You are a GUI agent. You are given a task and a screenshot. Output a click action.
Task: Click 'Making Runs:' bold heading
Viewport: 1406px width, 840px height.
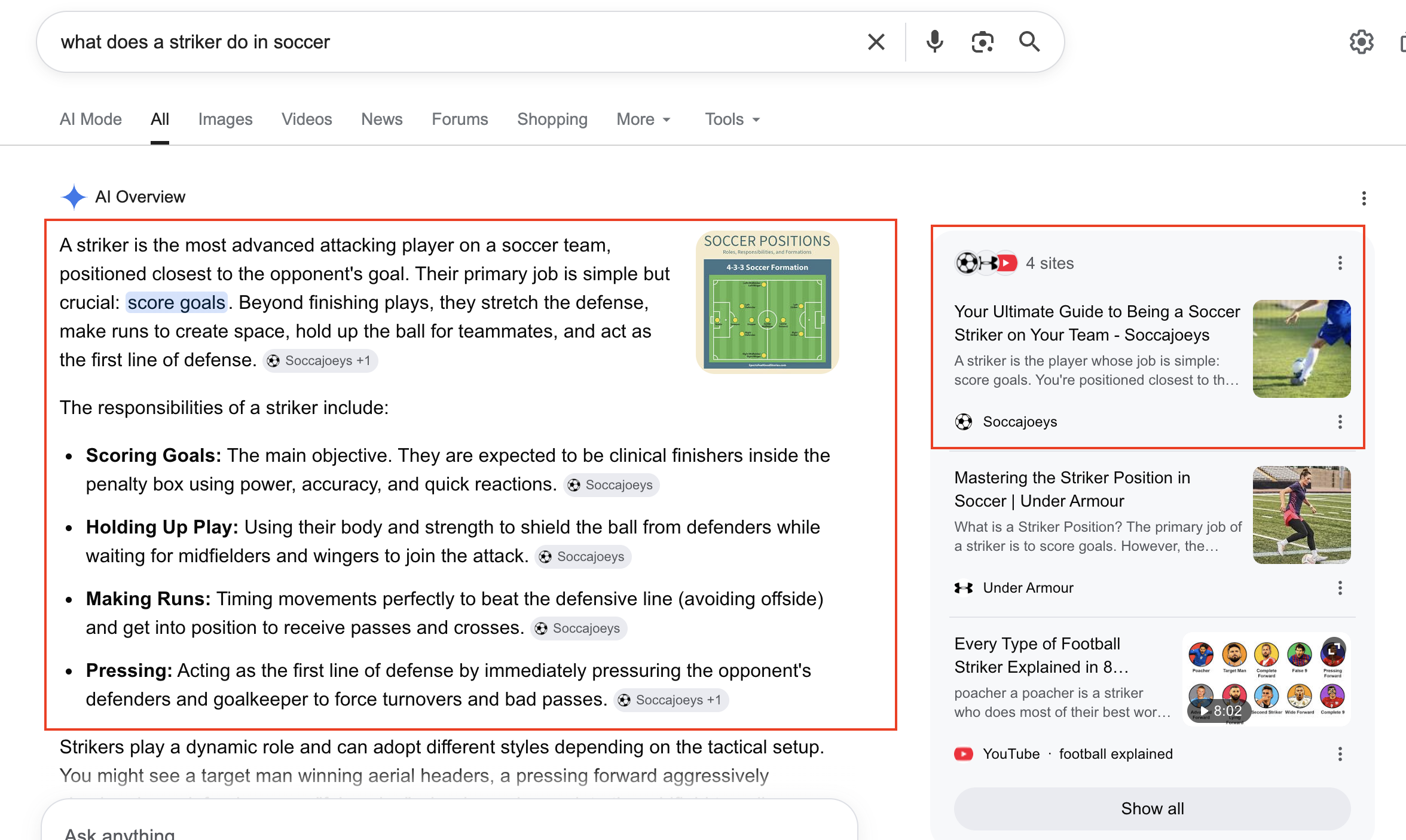click(148, 599)
